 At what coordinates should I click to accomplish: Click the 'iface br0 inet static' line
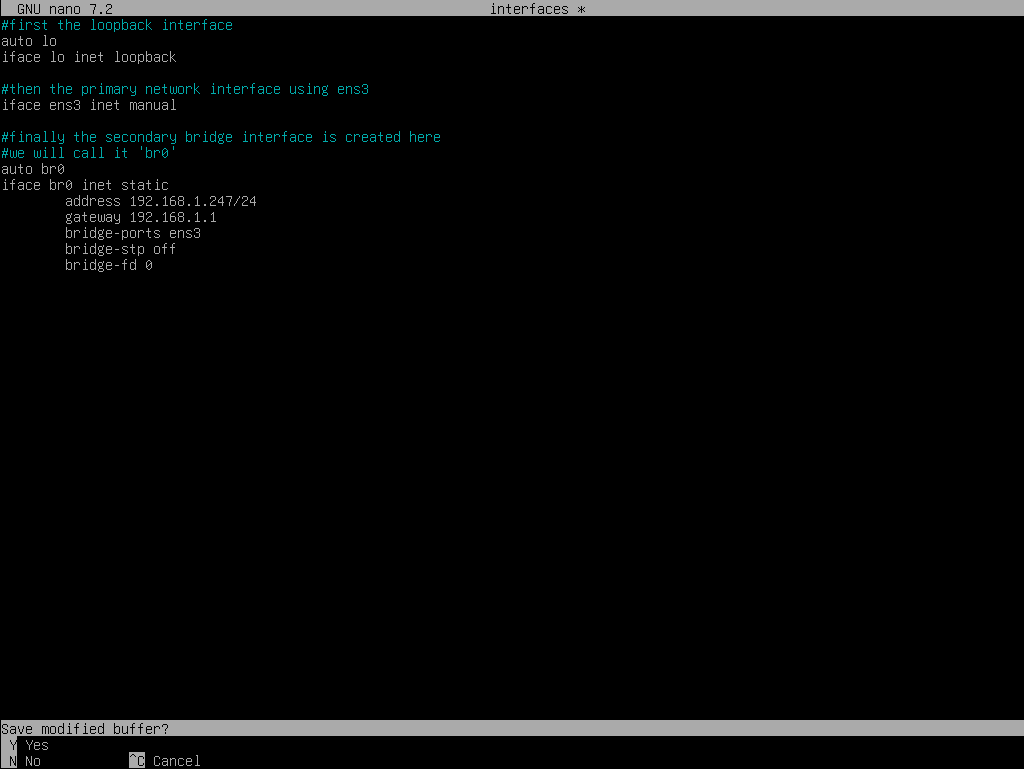[85, 185]
